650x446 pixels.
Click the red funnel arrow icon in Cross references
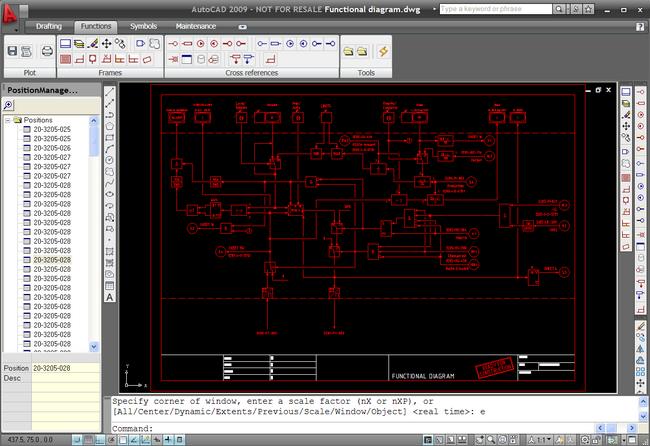235,59
